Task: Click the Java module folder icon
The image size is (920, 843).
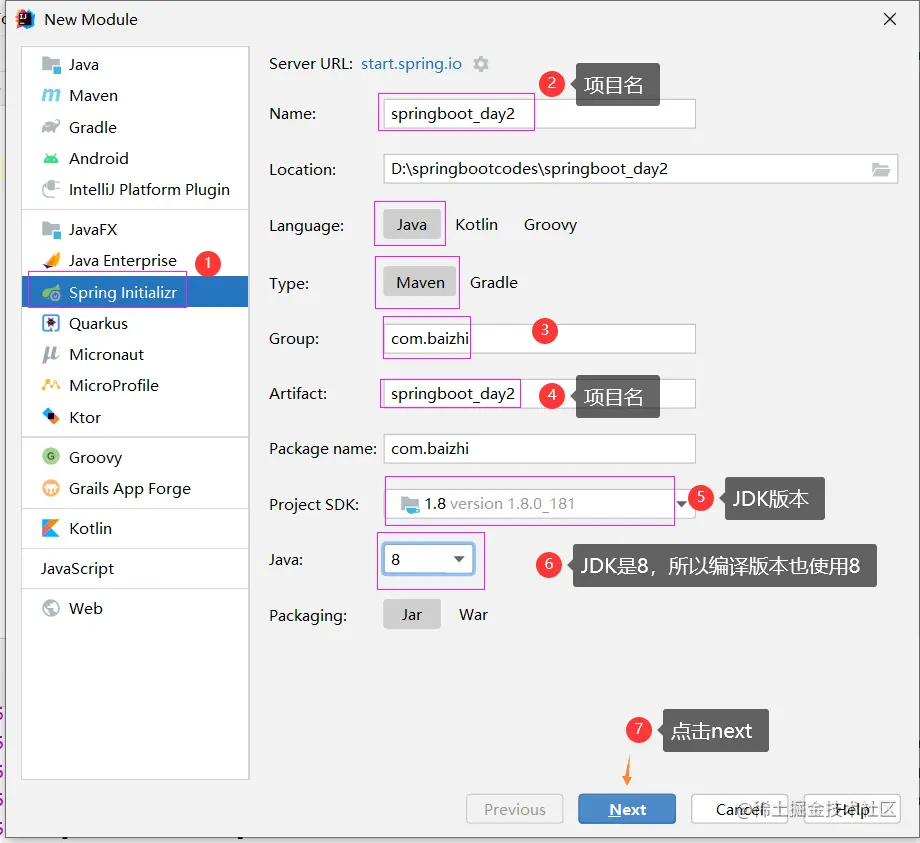Action: 51,65
